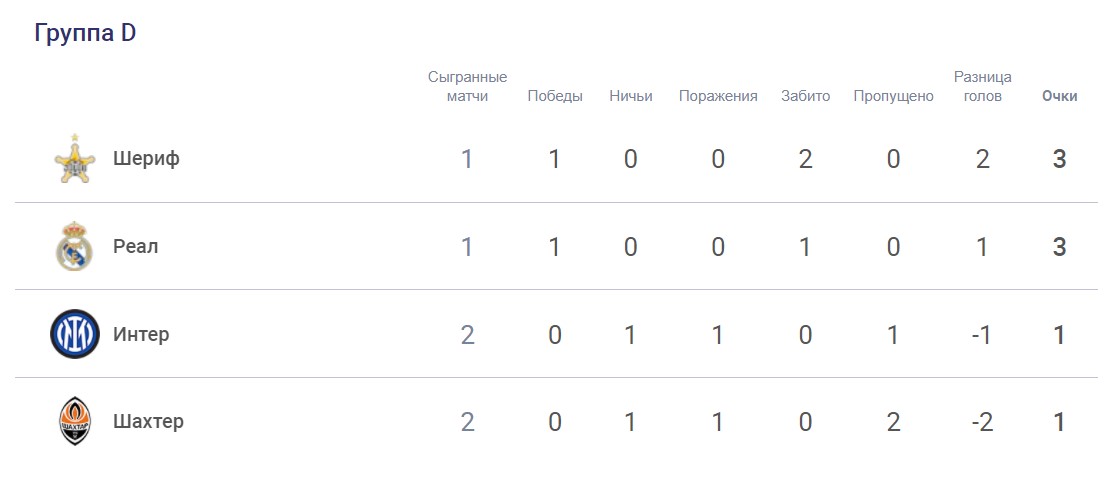Click the Inter club logo
Viewport: 1119px width, 490px height.
pyautogui.click(x=74, y=334)
